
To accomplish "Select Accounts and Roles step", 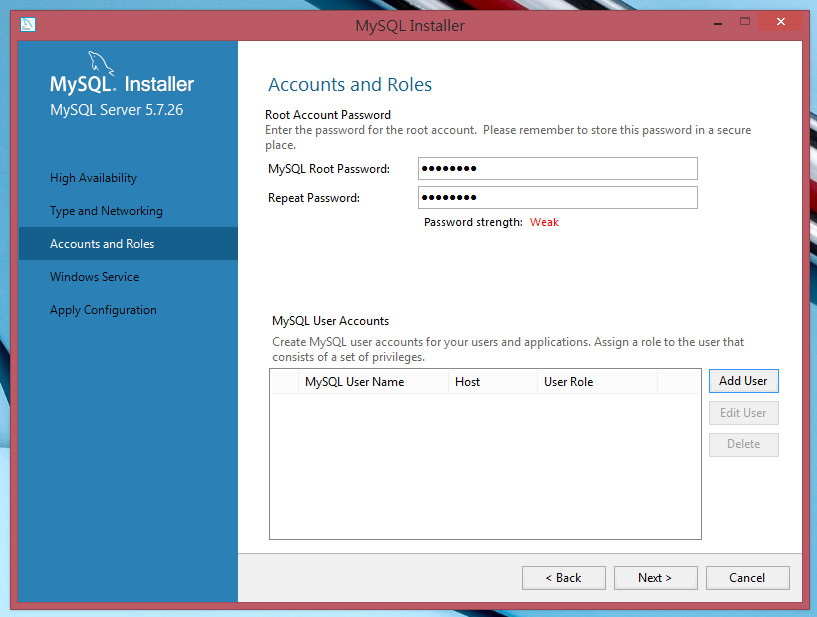I will click(128, 243).
